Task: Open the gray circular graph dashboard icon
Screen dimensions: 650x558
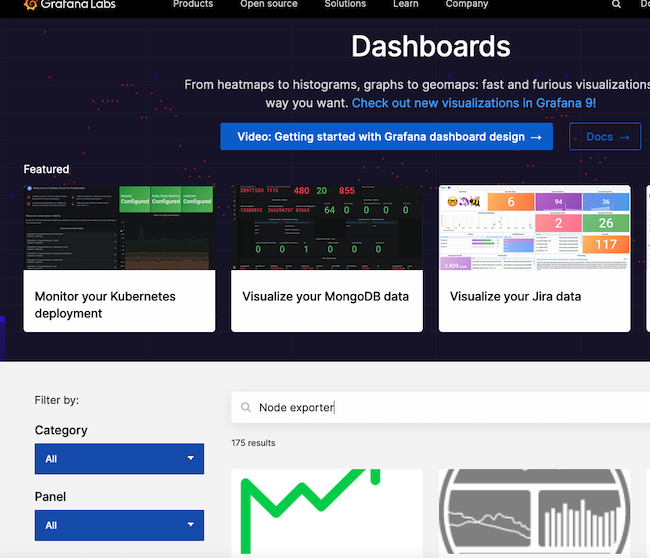Action: coord(534,512)
